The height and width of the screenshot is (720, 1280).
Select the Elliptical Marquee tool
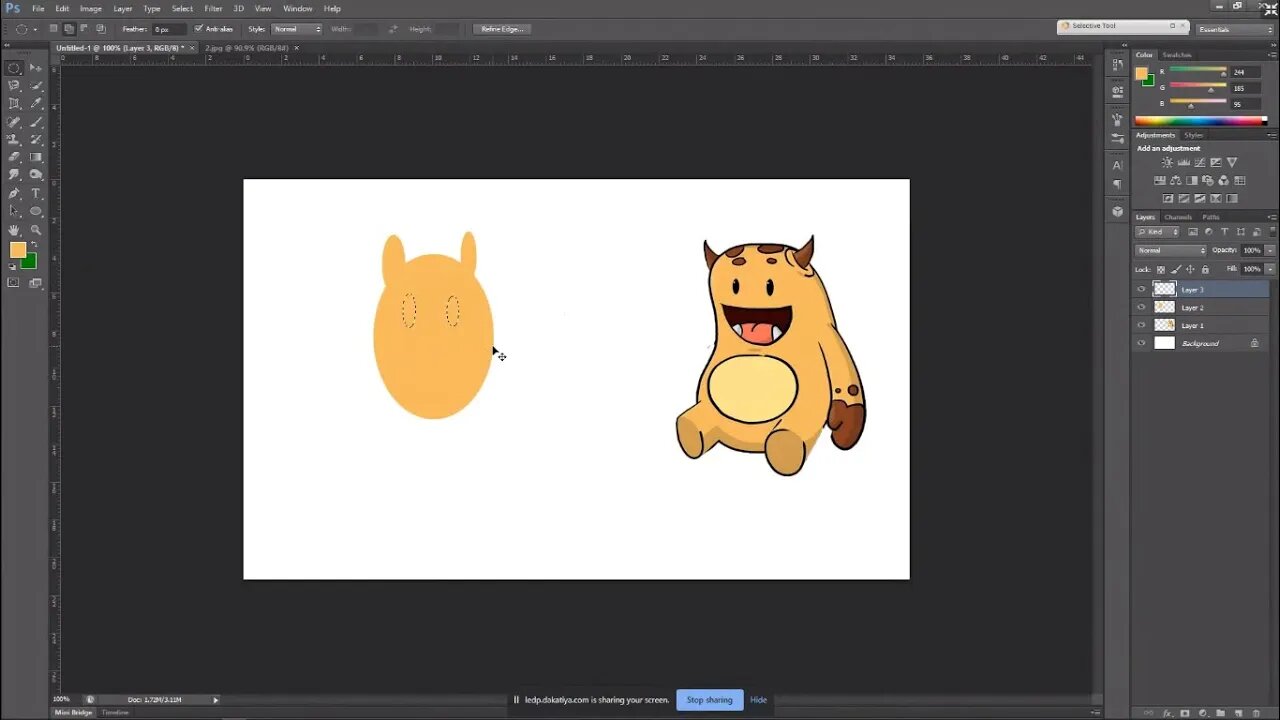coord(14,68)
